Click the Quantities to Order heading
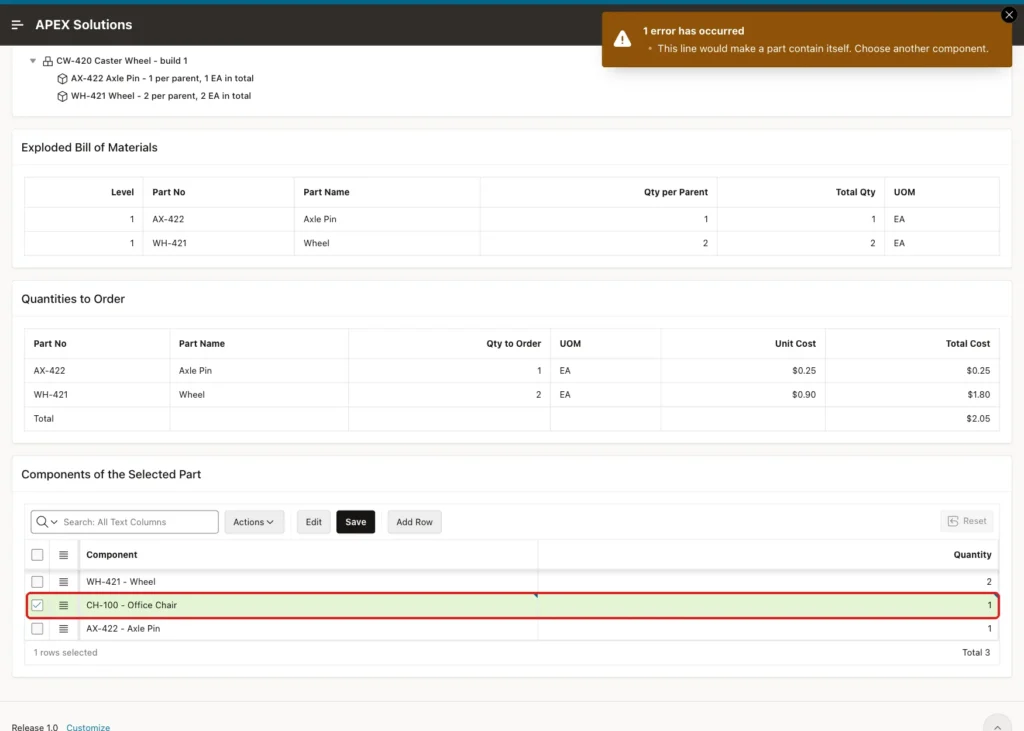This screenshot has width=1024, height=731. [73, 299]
